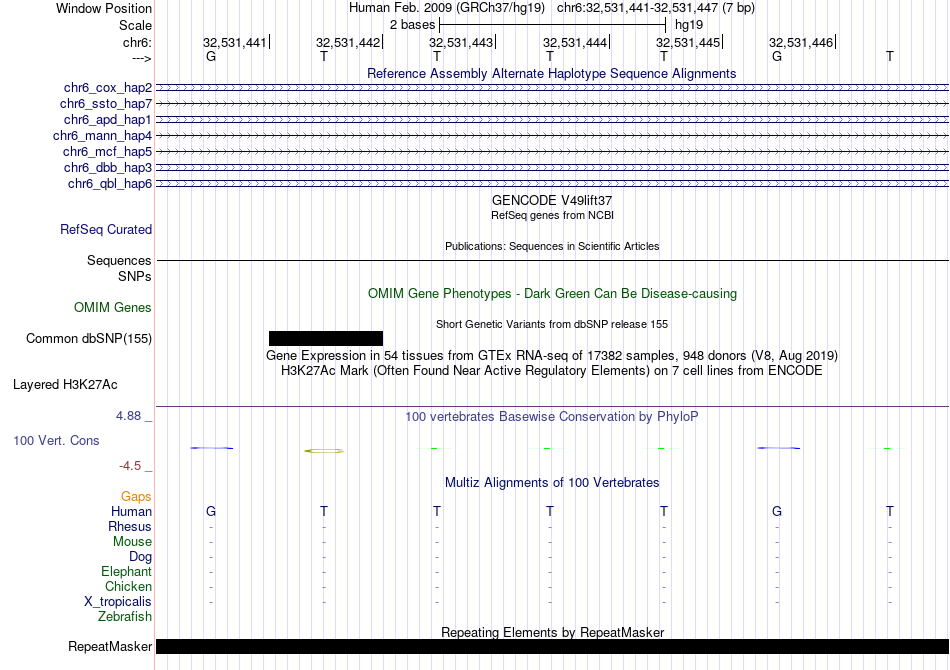
Task: Click the Window Position label
Action: 104,8
